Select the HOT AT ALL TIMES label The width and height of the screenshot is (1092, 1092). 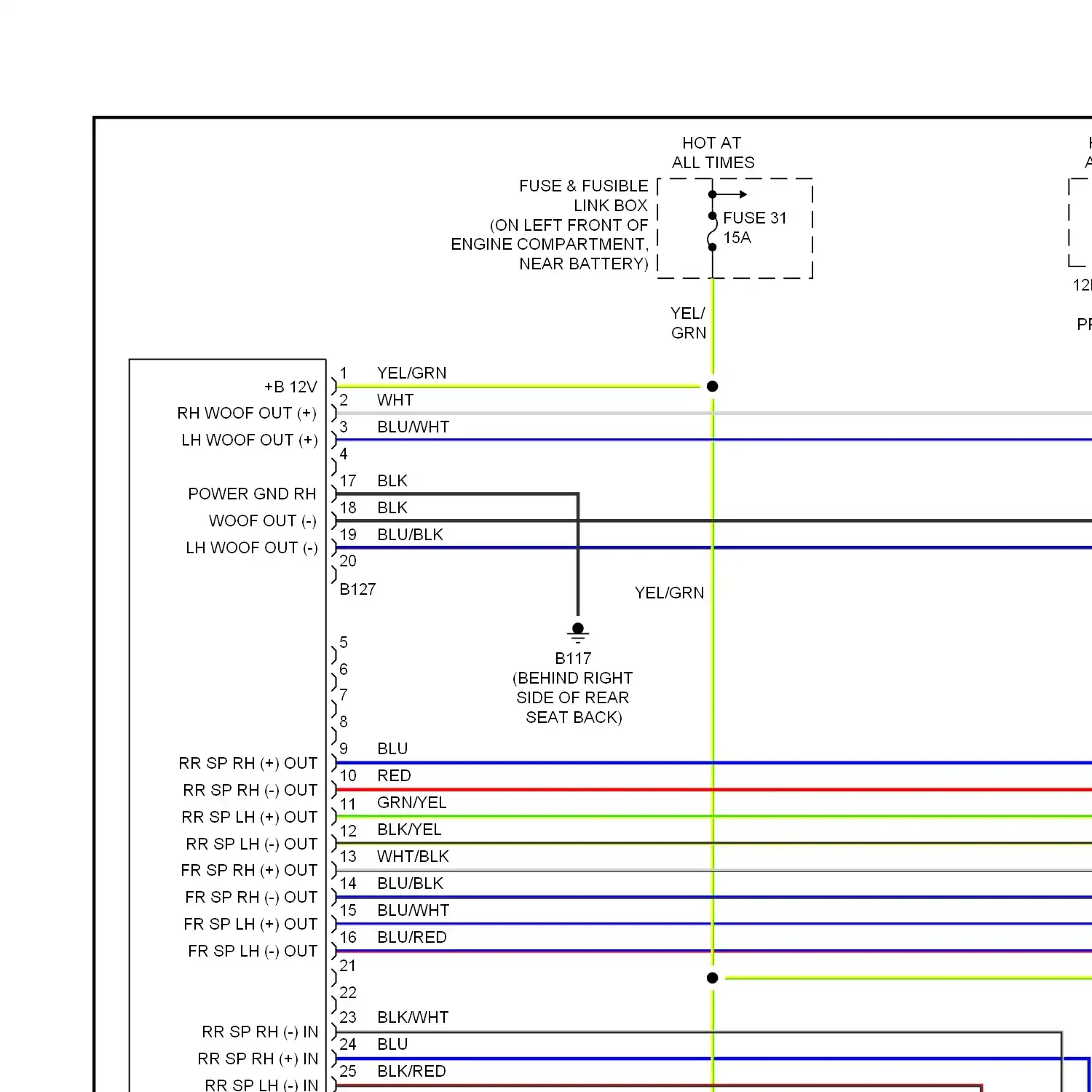[x=713, y=153]
